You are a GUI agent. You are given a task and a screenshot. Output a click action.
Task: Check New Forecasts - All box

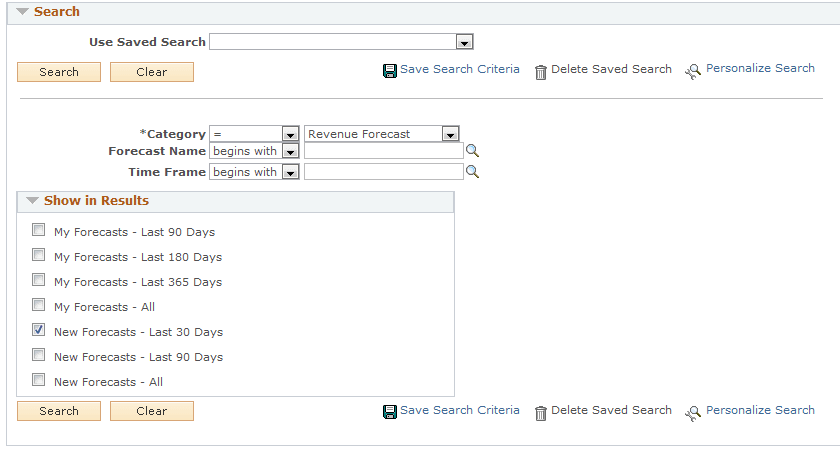pos(38,380)
